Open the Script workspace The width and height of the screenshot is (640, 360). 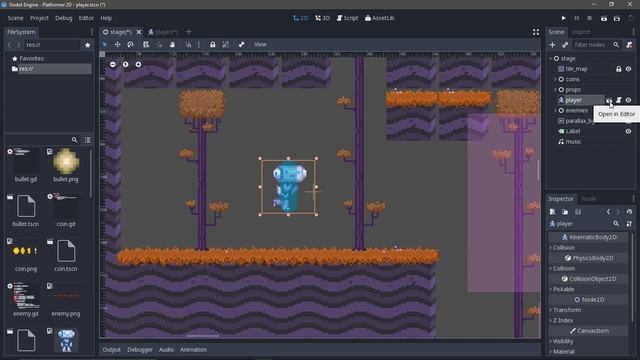[x=347, y=18]
